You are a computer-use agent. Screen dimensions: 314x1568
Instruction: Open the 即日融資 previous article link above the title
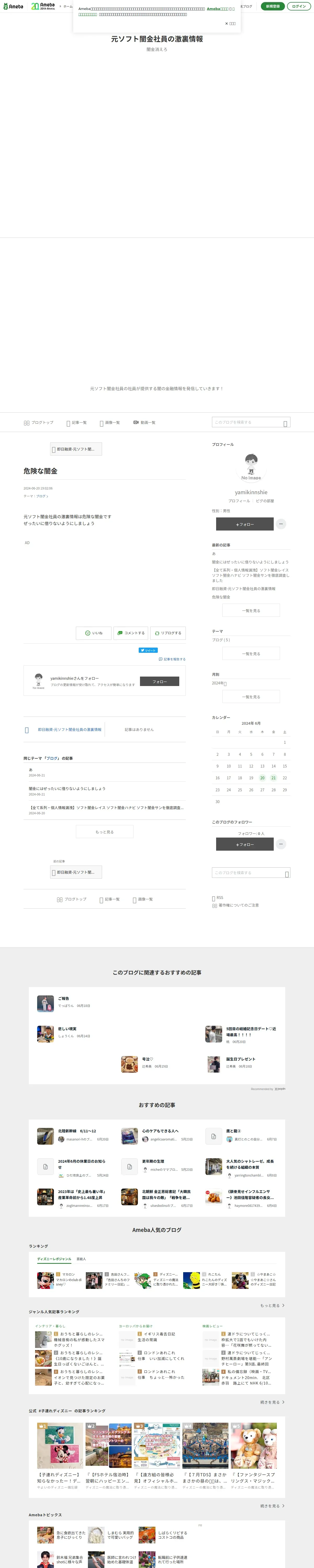76,449
